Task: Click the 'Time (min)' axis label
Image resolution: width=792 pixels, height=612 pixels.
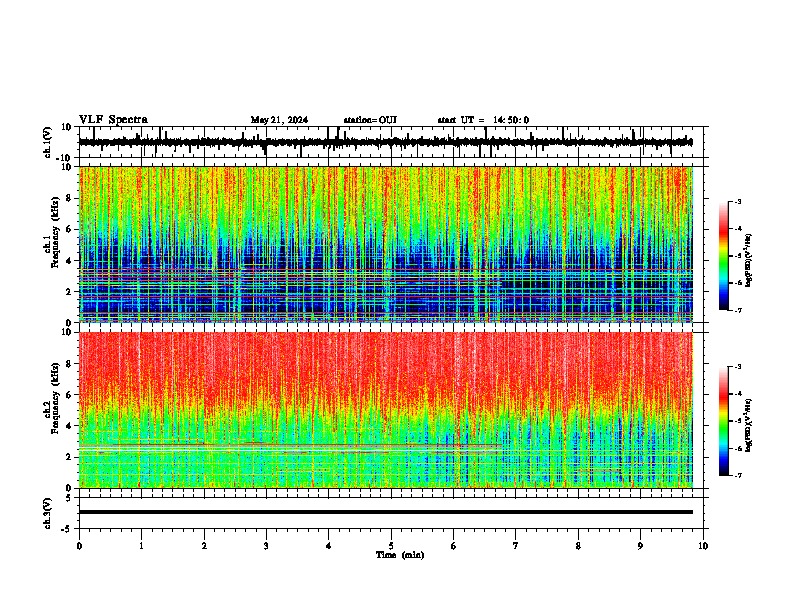Action: pos(400,555)
